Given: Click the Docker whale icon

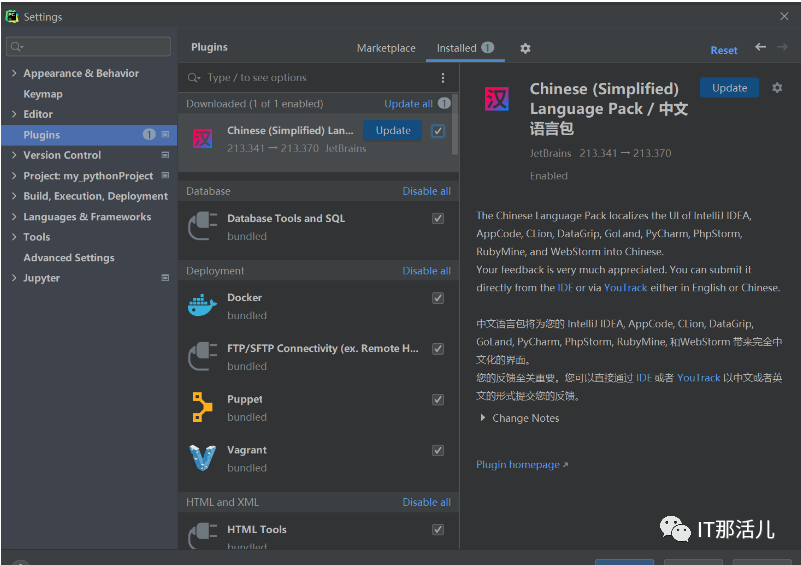Looking at the screenshot, I should pos(202,305).
